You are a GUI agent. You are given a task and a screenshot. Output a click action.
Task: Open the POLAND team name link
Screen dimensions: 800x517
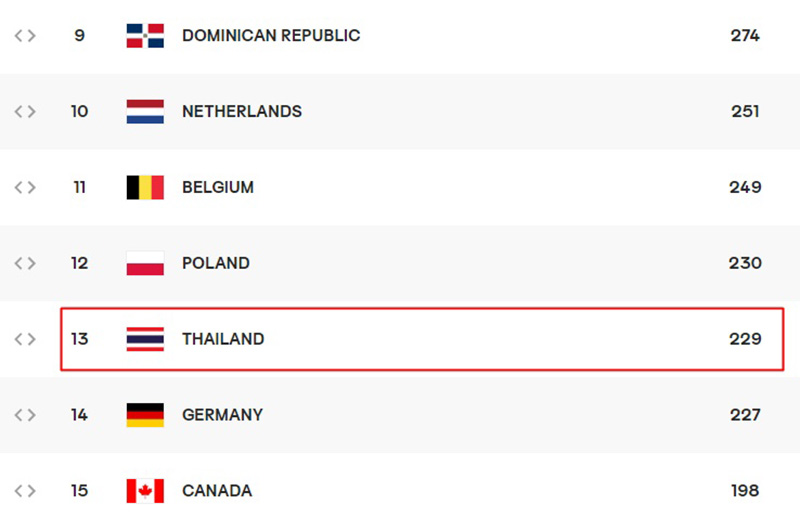216,264
